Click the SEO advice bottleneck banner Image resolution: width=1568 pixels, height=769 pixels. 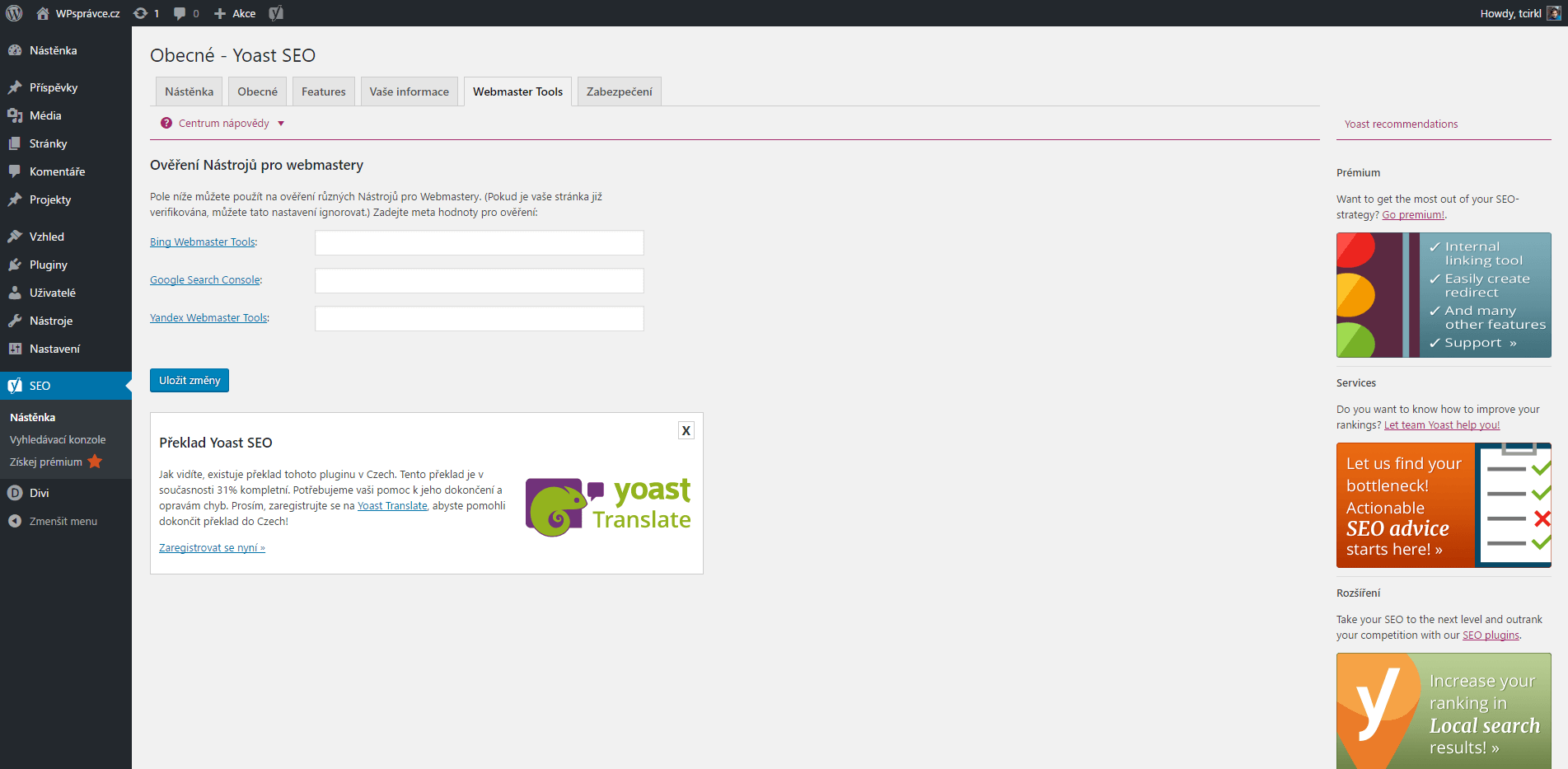coord(1444,505)
